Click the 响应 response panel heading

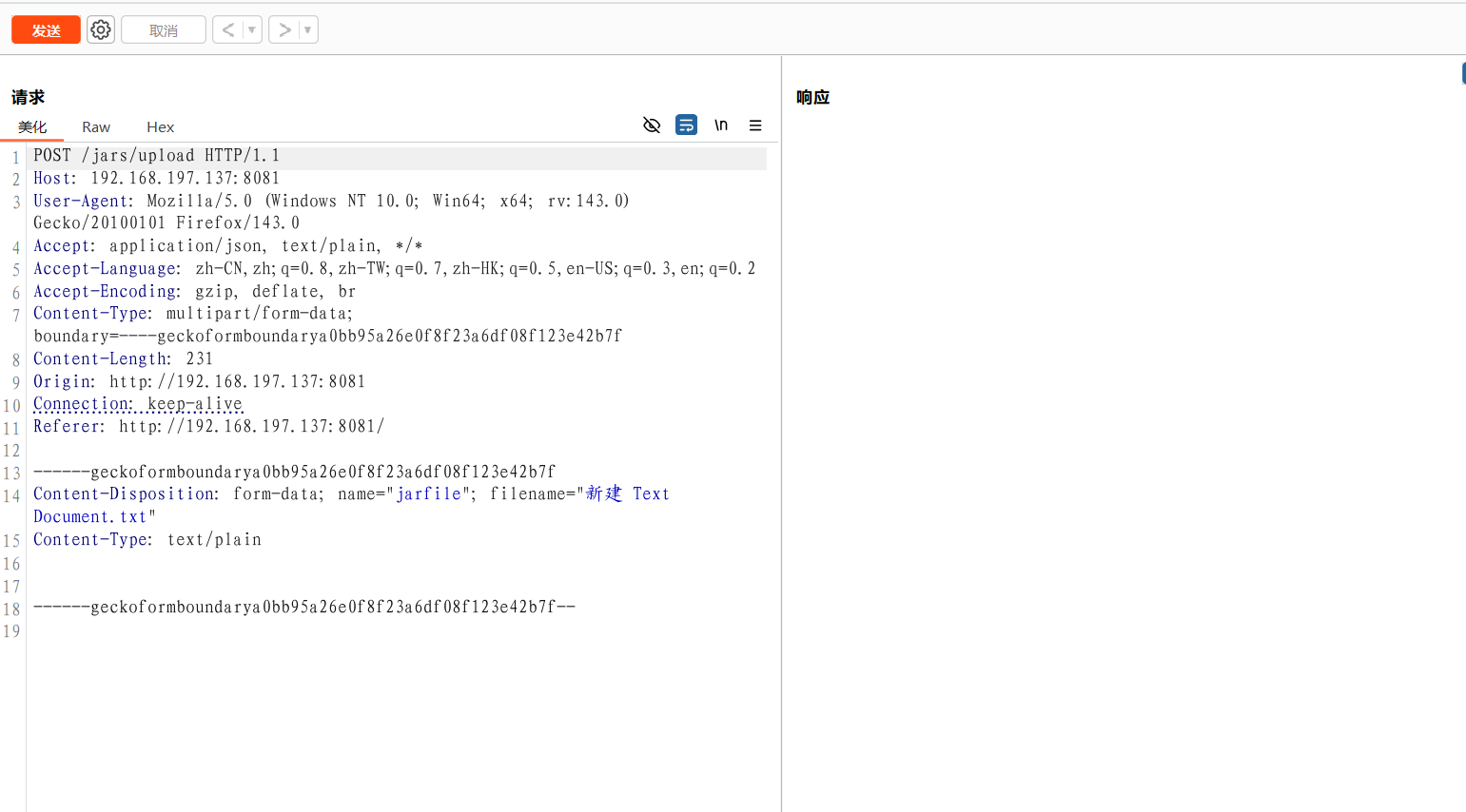813,97
